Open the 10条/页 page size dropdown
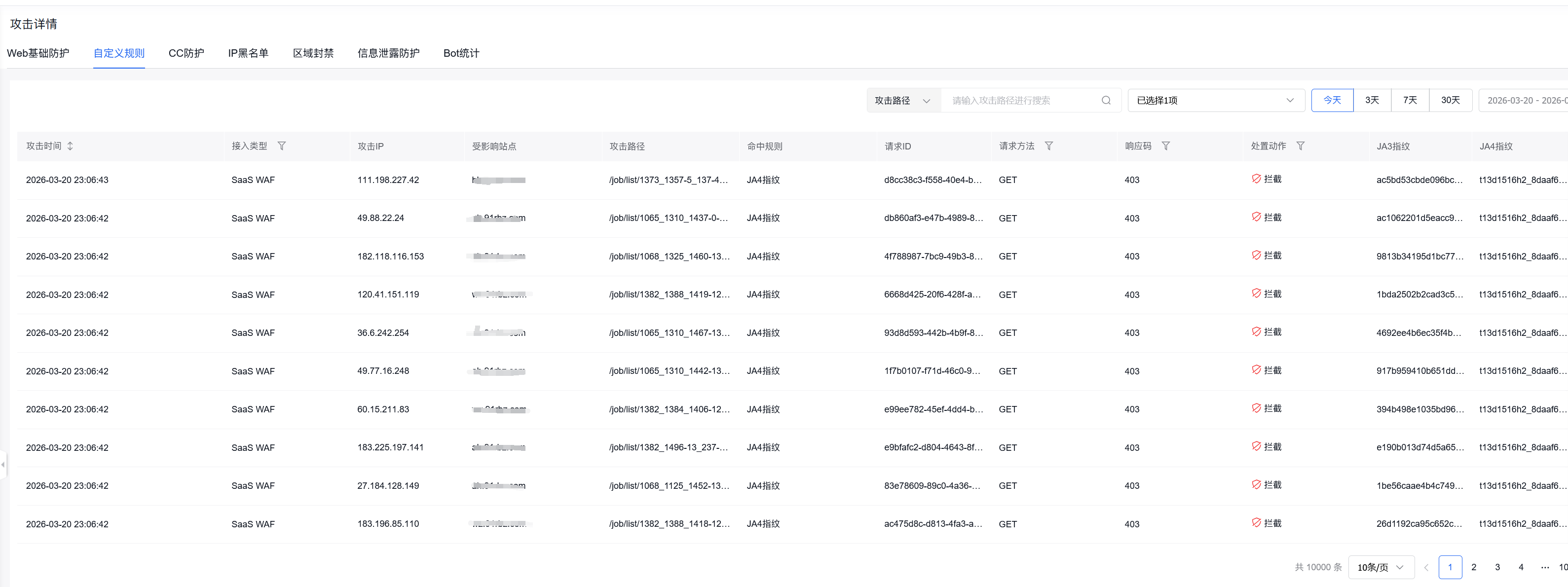1568x587 pixels. [x=1380, y=567]
